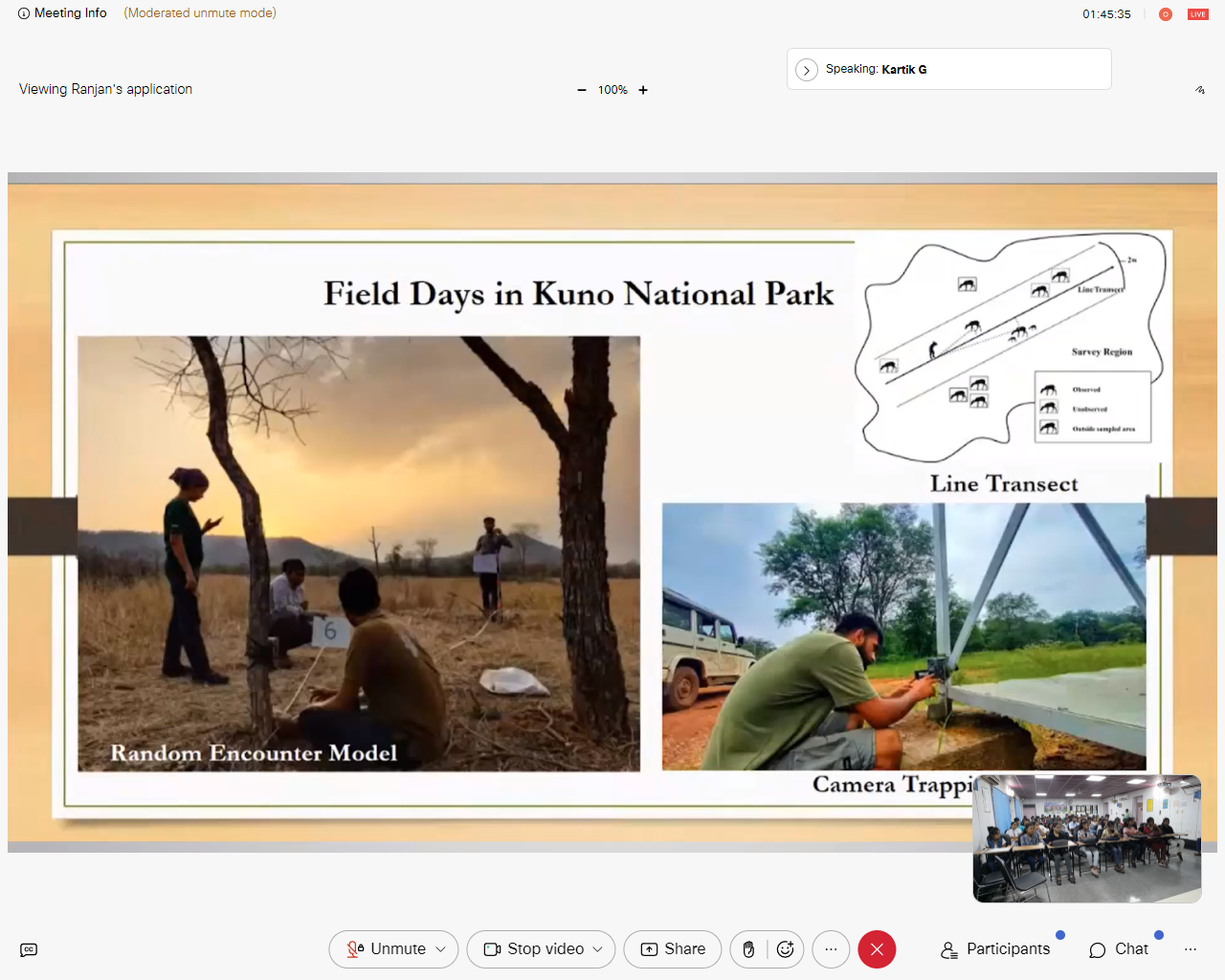Viewport: 1225px width, 980px height.
Task: Stop video camera
Action: pyautogui.click(x=534, y=949)
